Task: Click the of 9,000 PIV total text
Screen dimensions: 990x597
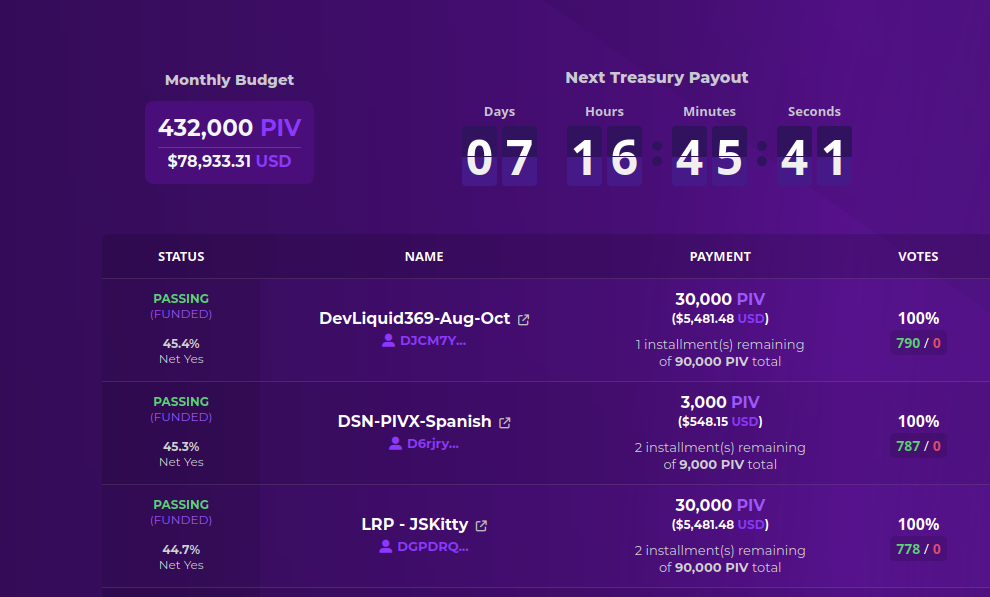Action: [720, 464]
